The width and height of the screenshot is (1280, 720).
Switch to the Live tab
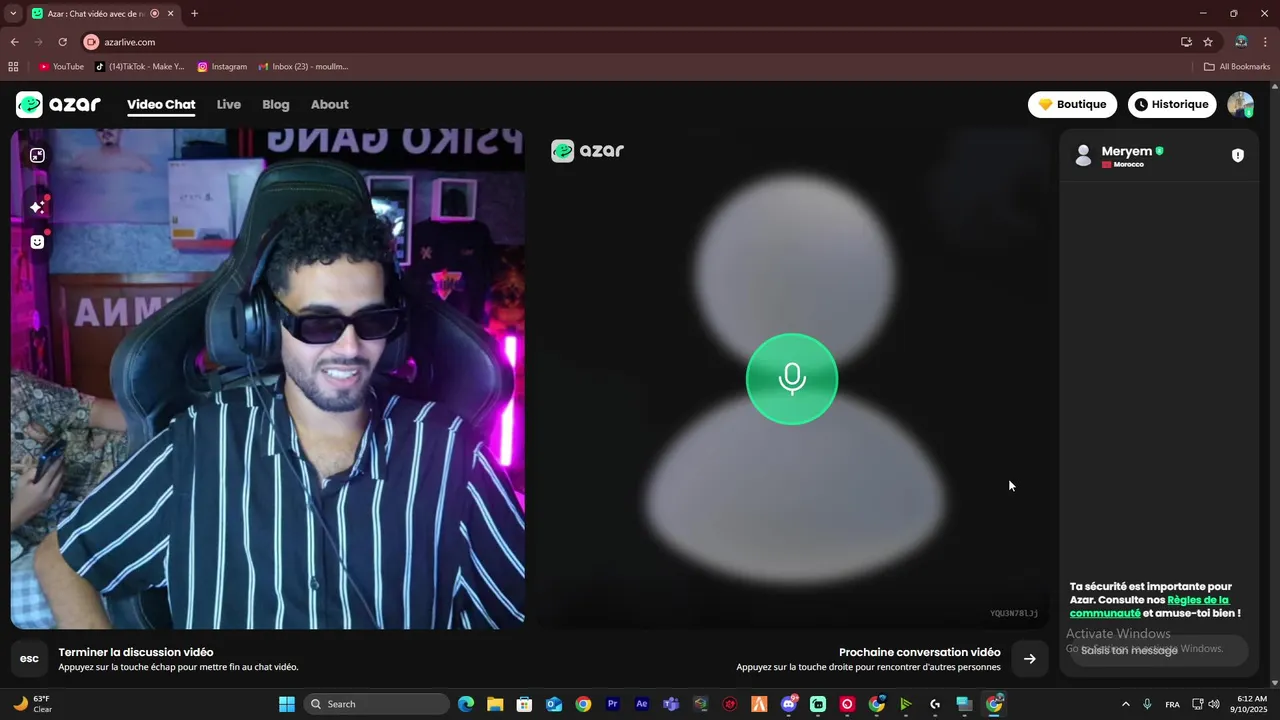coord(229,104)
